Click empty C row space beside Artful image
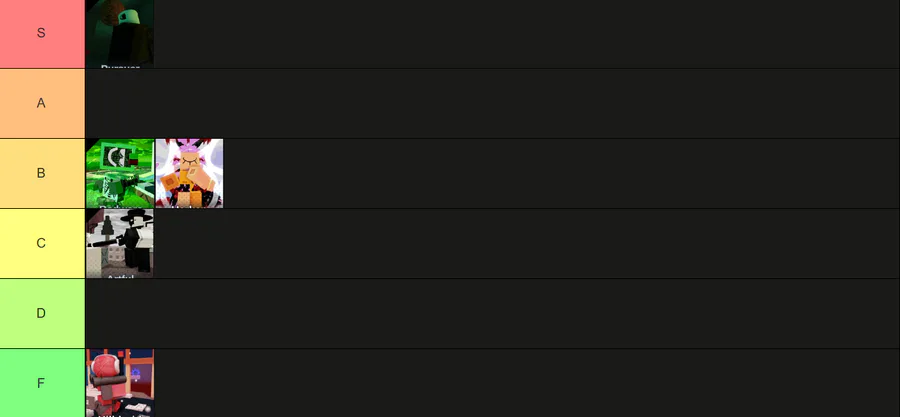This screenshot has width=900, height=417. tap(526, 243)
